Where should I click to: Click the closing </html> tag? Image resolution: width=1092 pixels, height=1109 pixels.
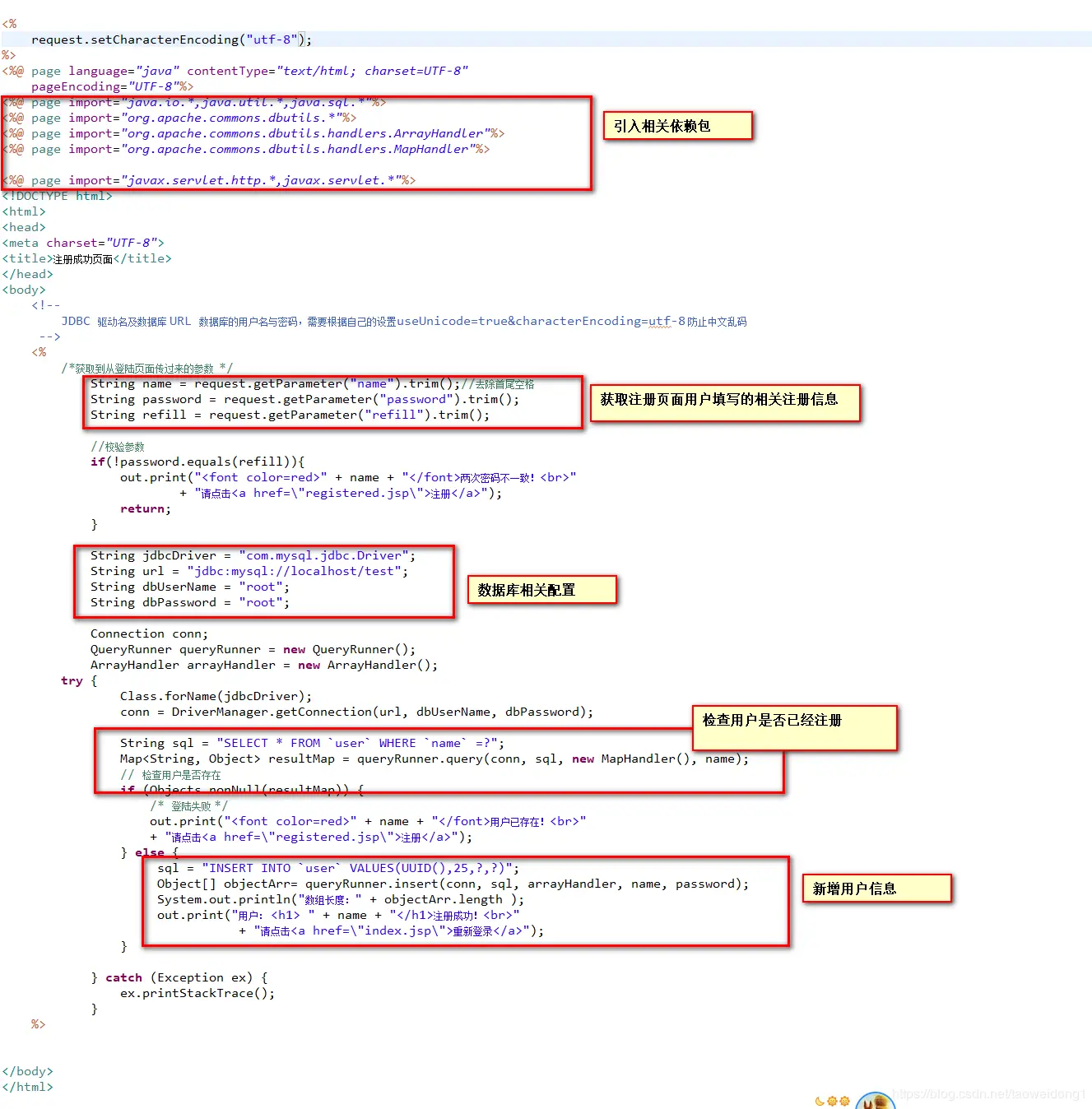pos(27,1087)
